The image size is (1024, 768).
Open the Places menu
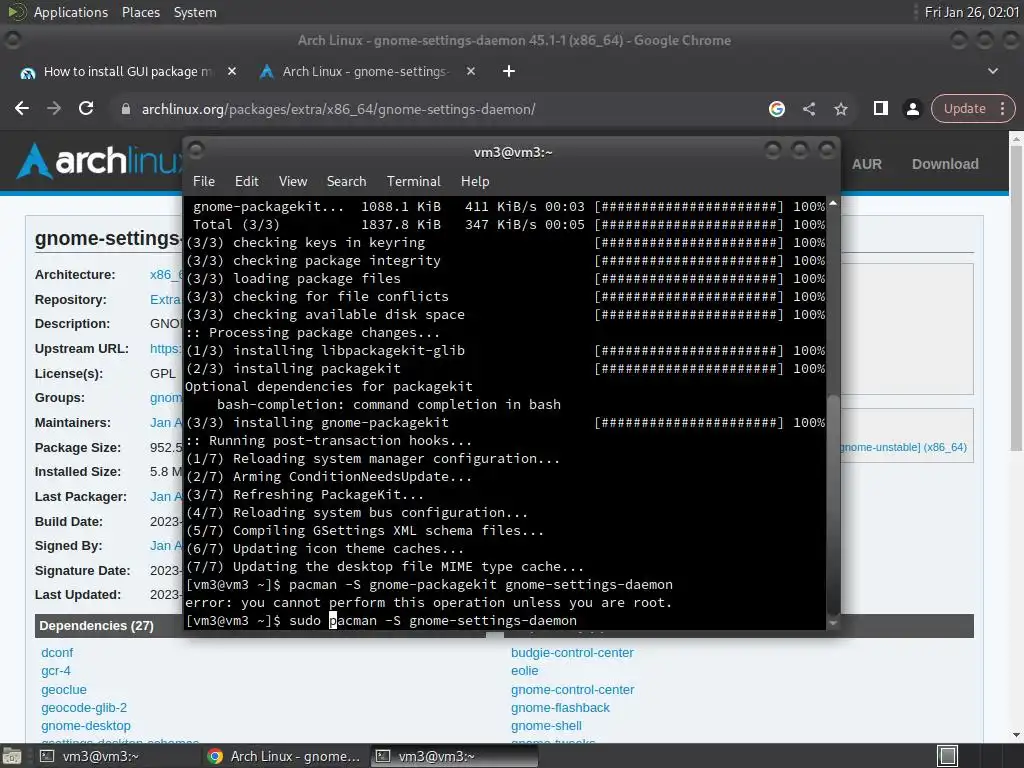140,12
